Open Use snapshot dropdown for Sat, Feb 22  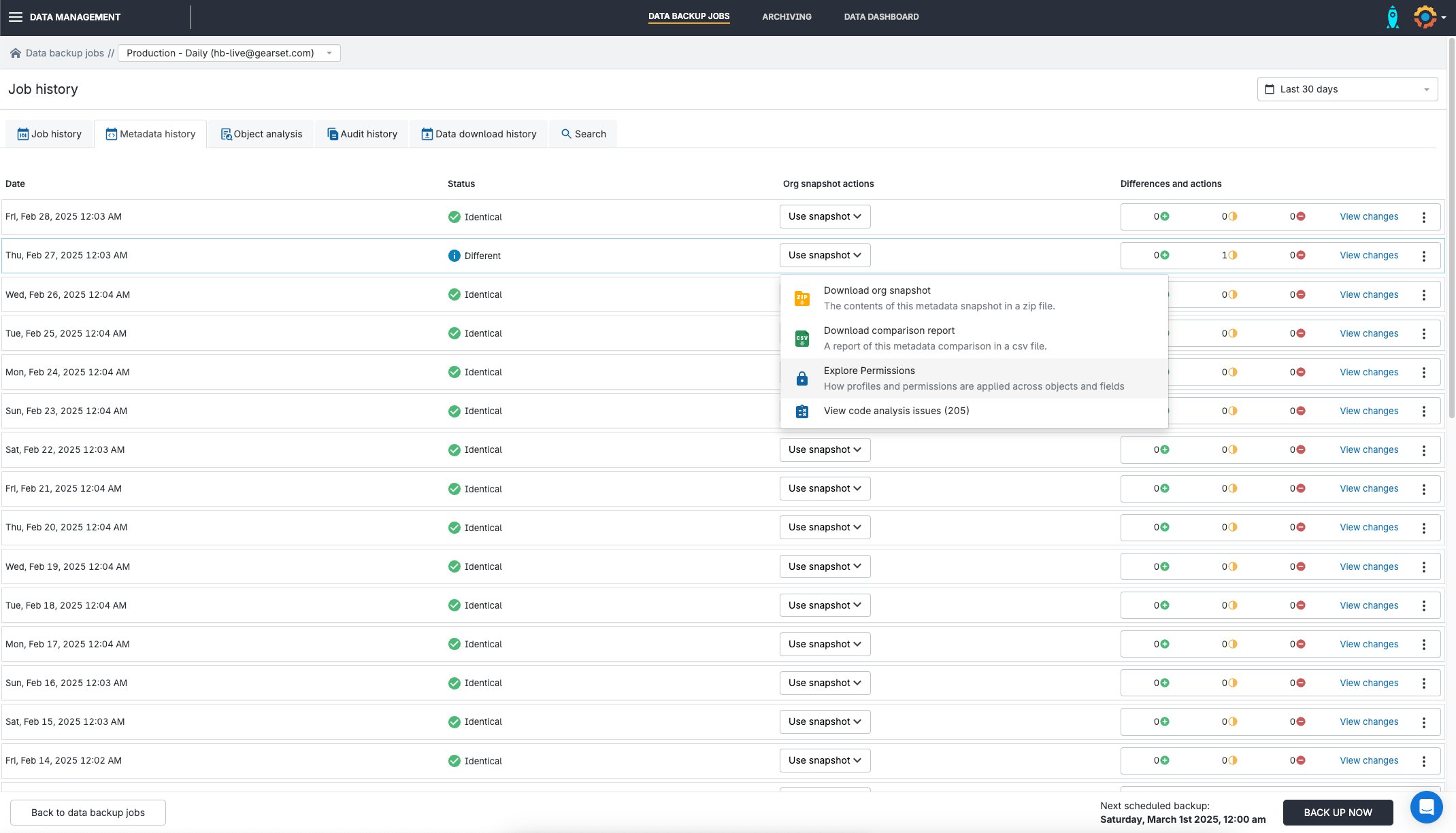click(x=825, y=449)
